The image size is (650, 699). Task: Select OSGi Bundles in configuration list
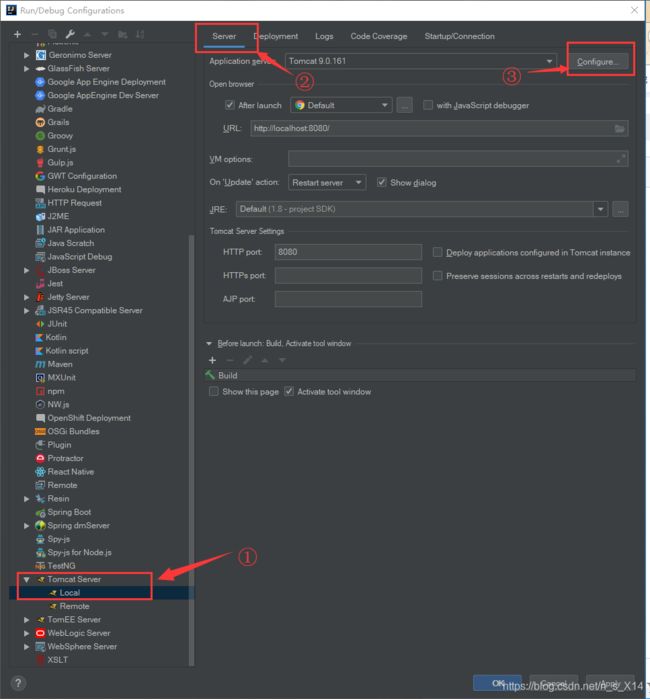(74, 432)
